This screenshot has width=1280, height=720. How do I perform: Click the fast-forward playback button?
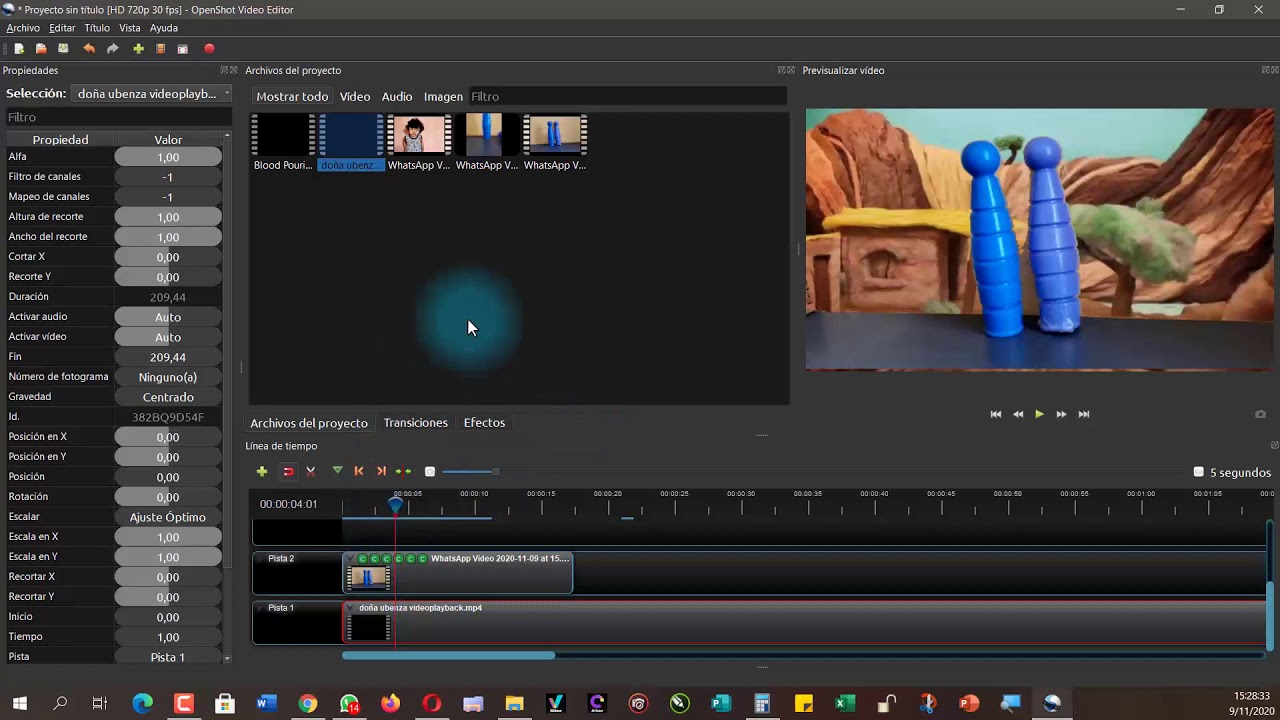[x=1061, y=414]
